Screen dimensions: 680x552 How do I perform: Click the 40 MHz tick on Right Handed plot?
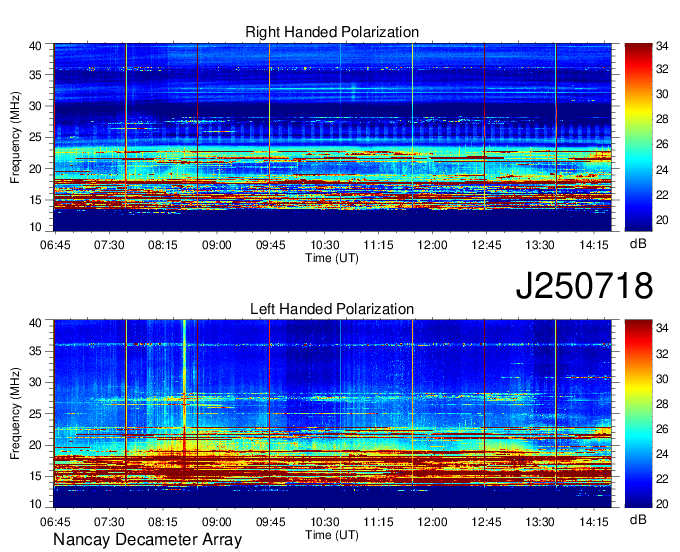click(35, 46)
